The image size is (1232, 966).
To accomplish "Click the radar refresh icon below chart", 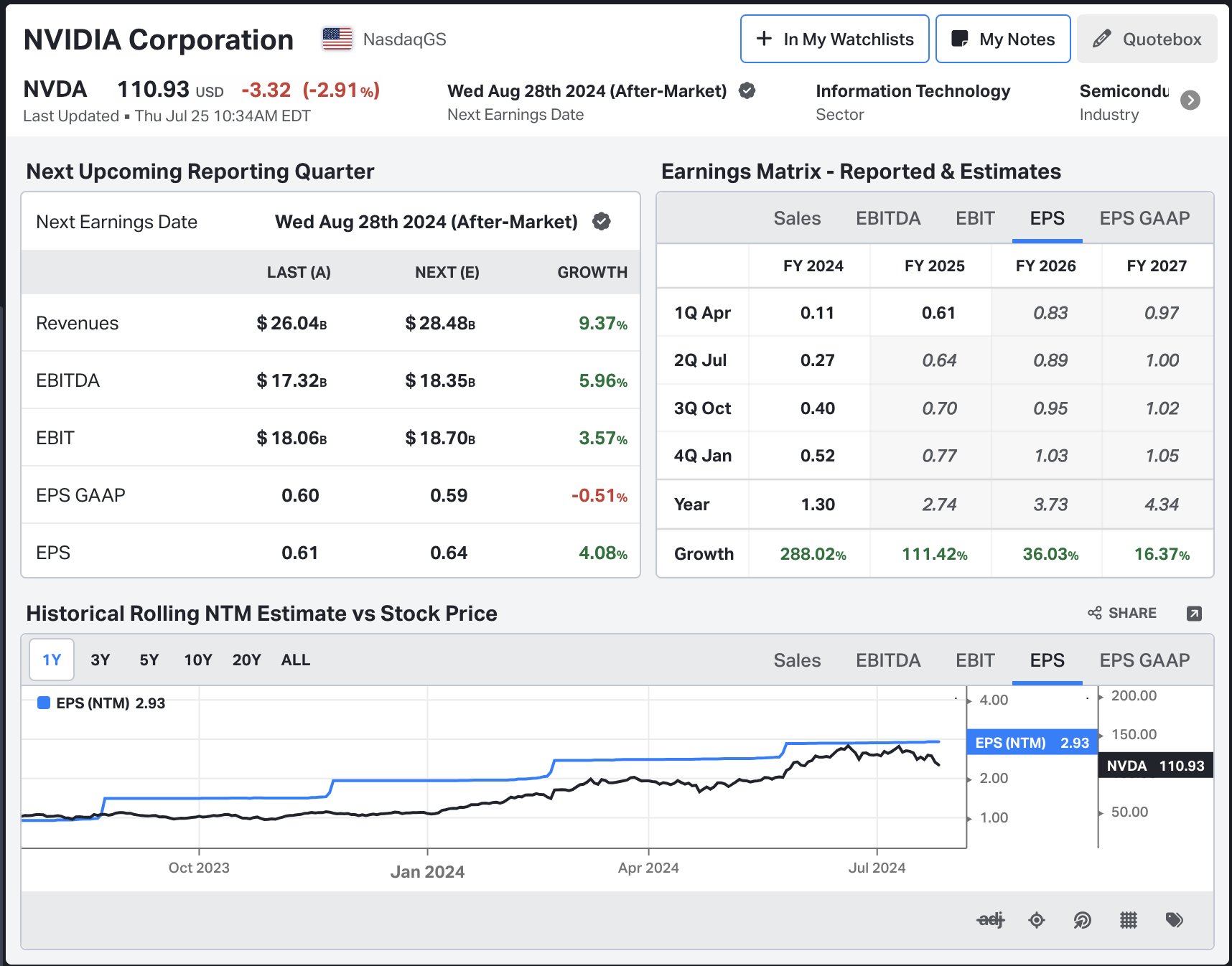I will point(1083,919).
